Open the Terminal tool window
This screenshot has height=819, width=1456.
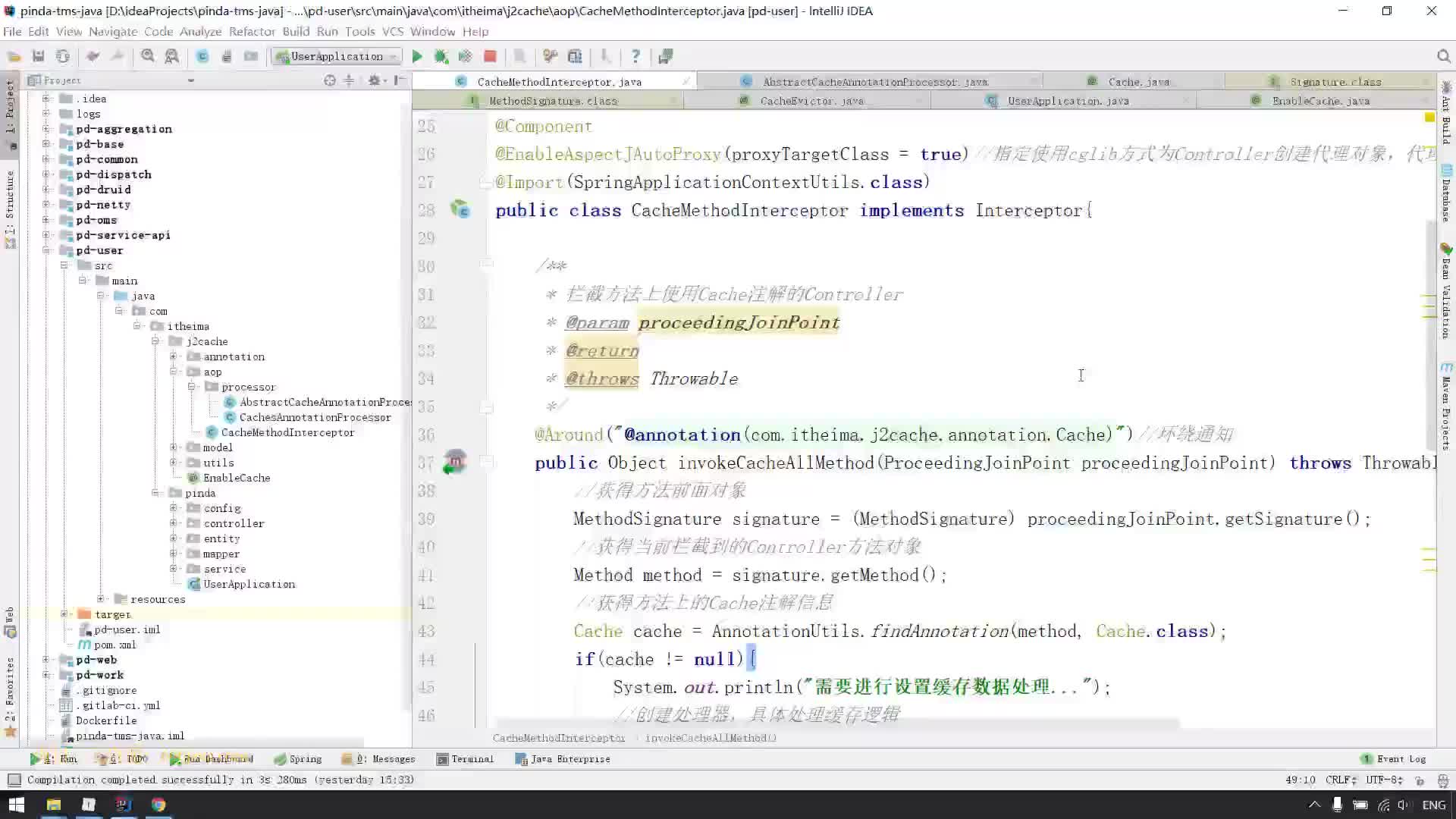click(x=465, y=759)
